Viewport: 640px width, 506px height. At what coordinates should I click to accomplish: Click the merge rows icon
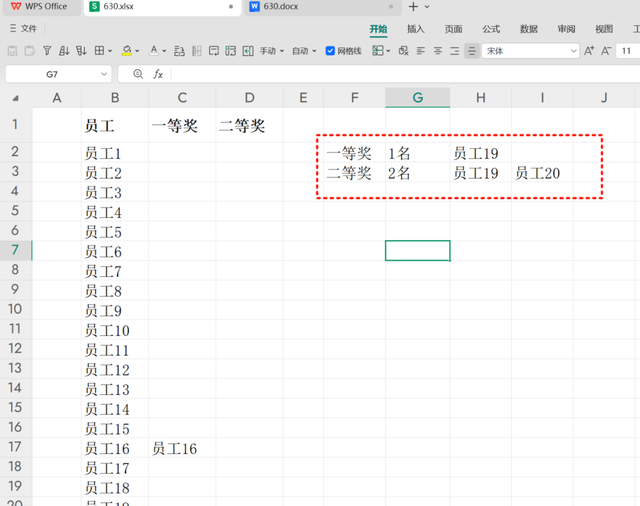(179, 51)
